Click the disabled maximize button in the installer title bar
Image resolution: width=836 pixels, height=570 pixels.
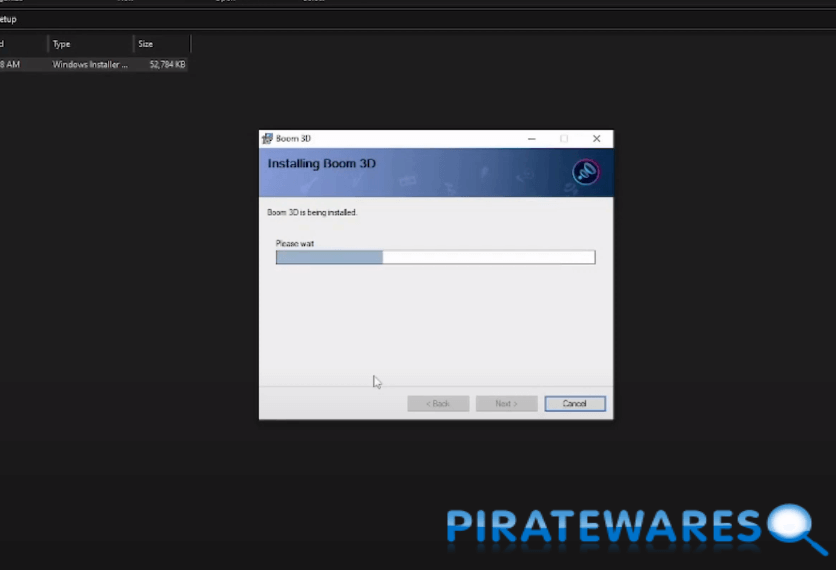click(564, 139)
